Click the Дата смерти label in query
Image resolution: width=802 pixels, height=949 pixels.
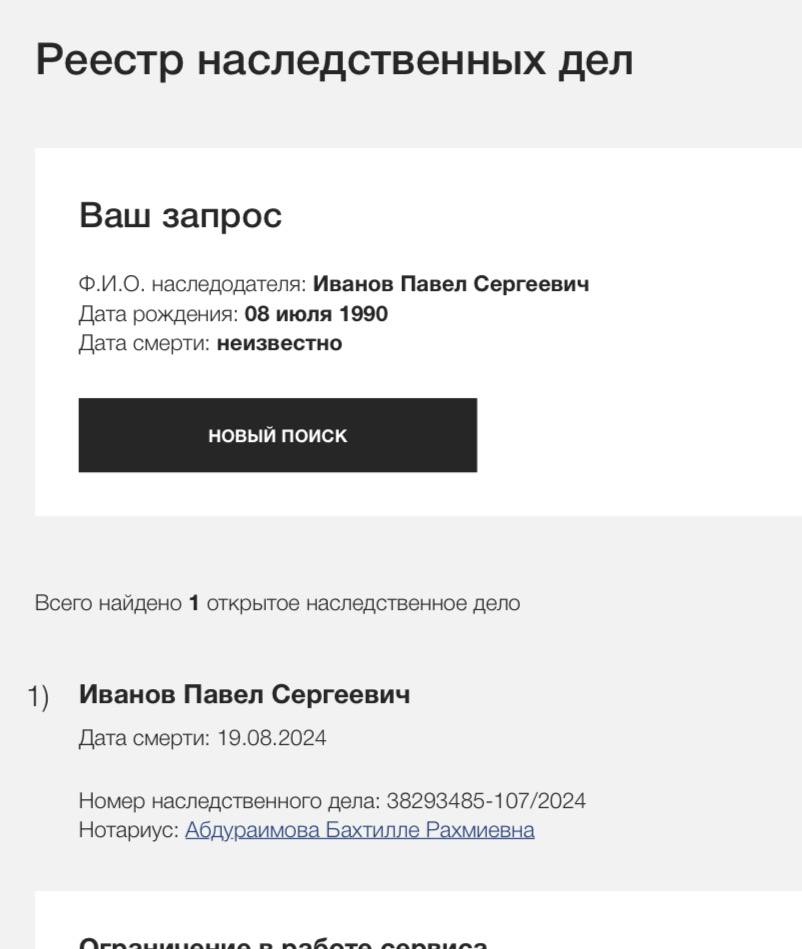144,343
